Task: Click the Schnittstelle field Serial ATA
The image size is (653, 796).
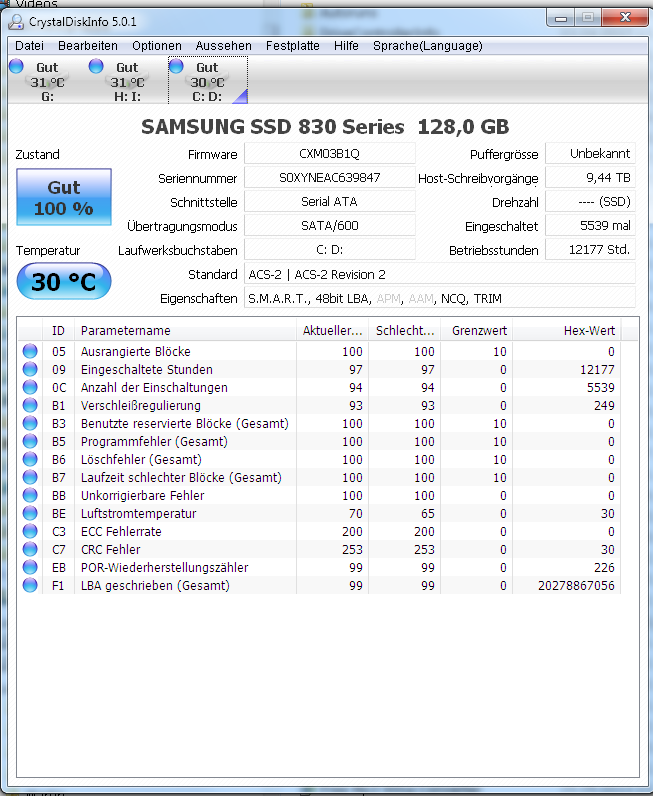Action: click(x=330, y=202)
